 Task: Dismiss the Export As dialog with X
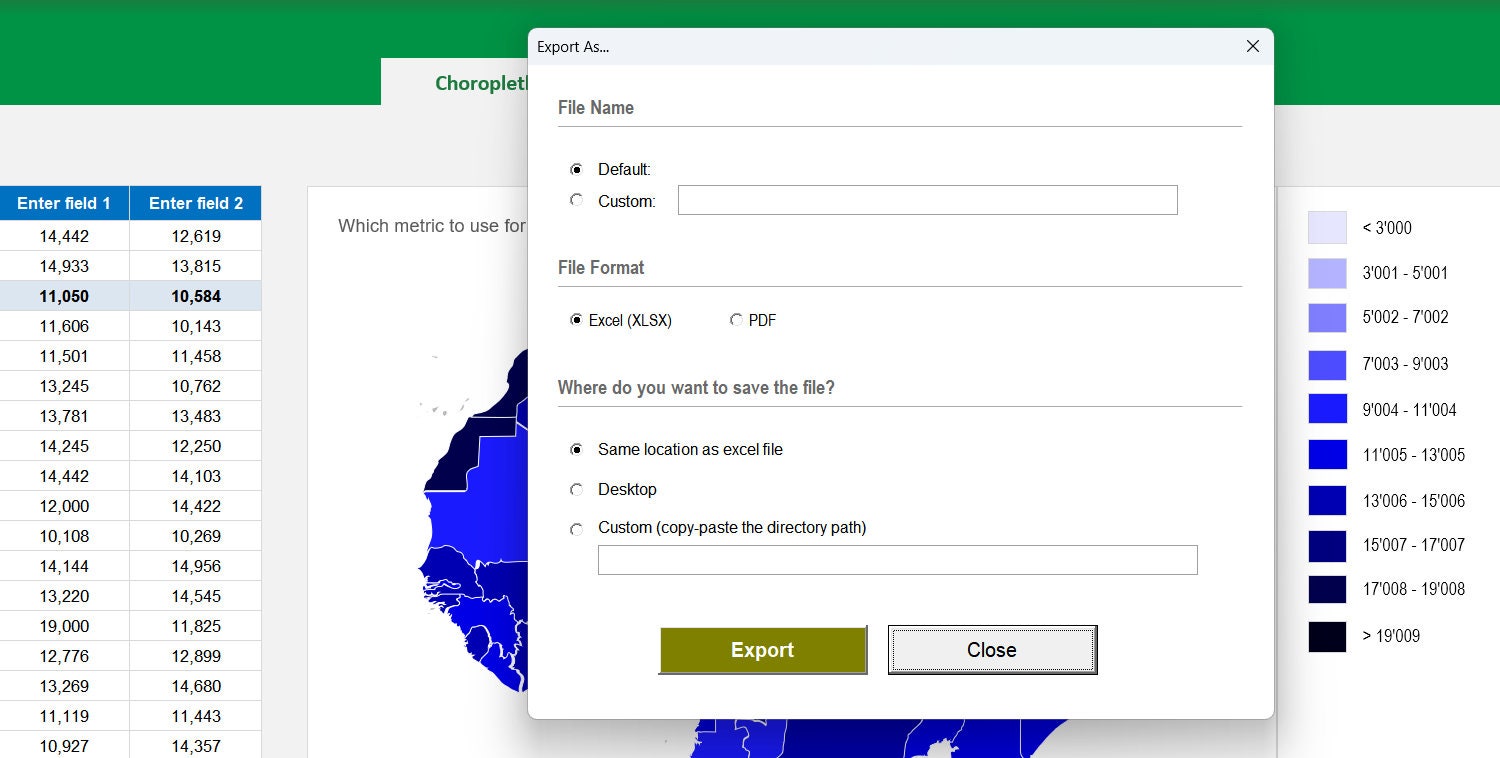1252,46
